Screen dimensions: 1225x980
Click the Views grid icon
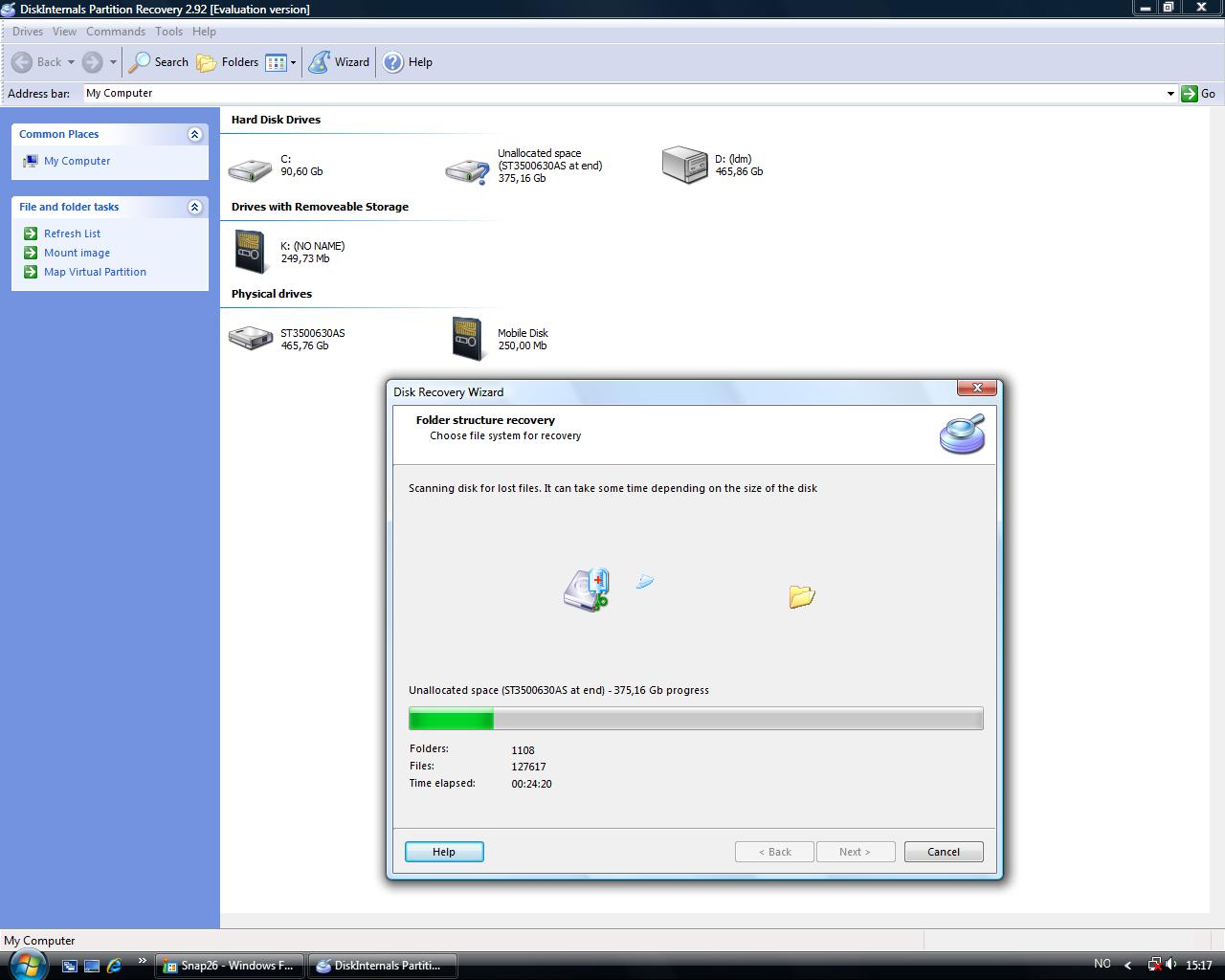[x=276, y=62]
